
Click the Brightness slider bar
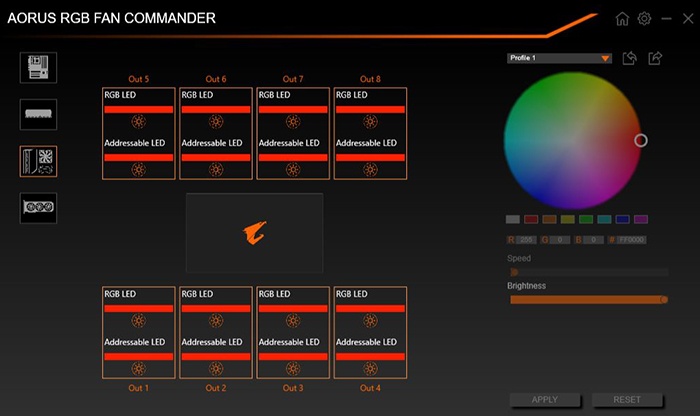coord(589,300)
